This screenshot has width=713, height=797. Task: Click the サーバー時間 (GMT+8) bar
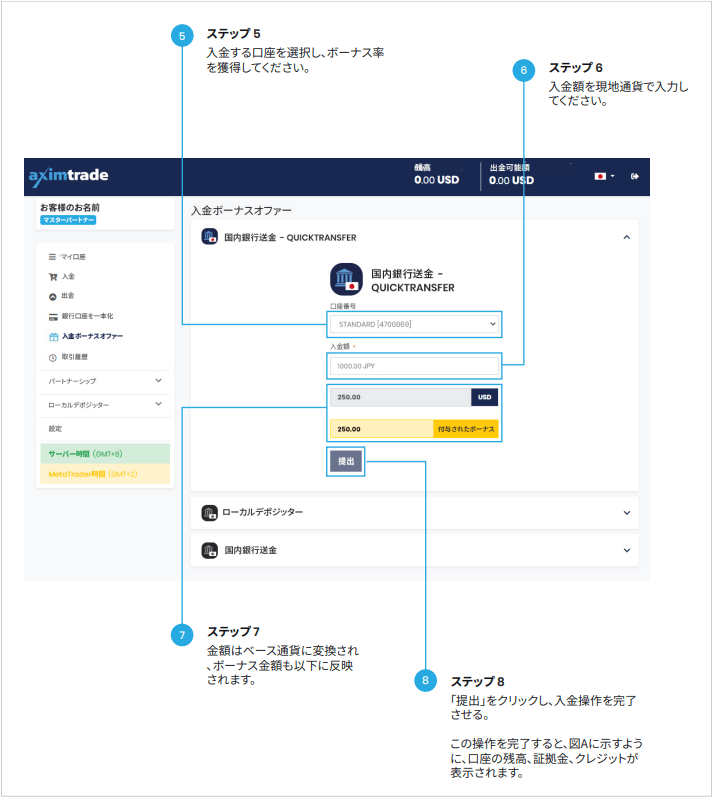click(x=105, y=453)
